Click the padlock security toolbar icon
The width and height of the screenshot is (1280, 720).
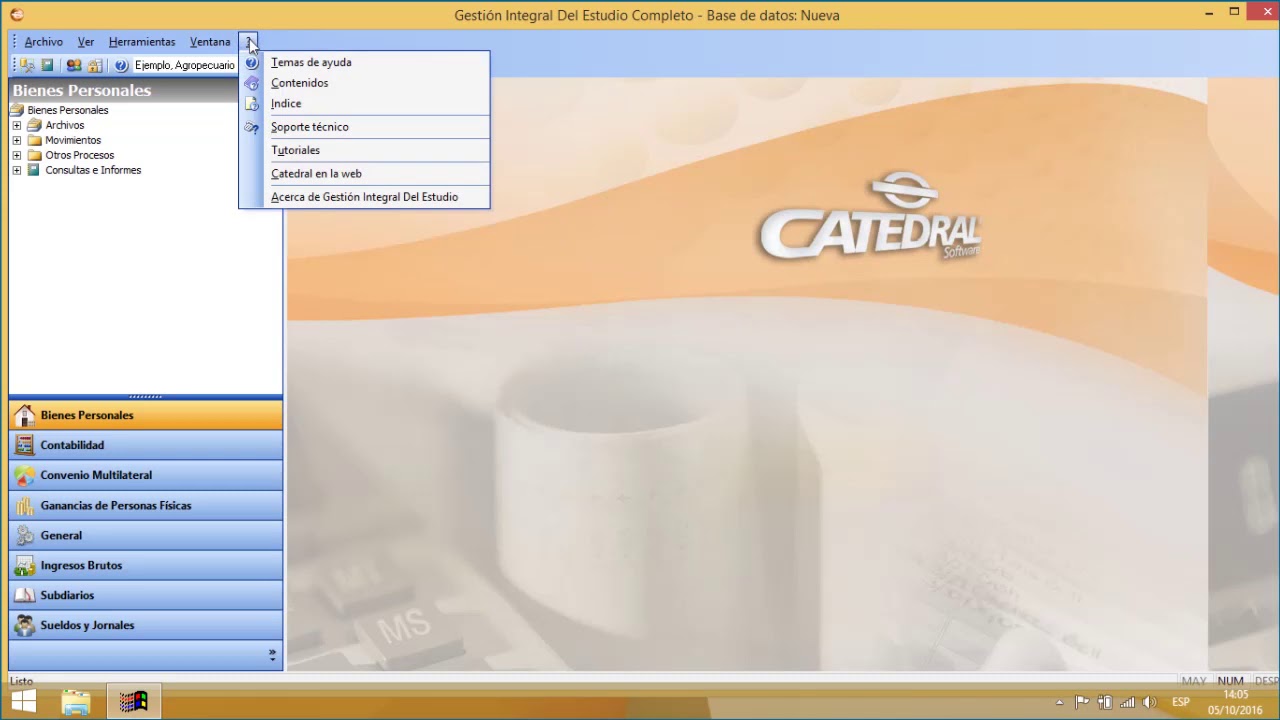[x=95, y=65]
